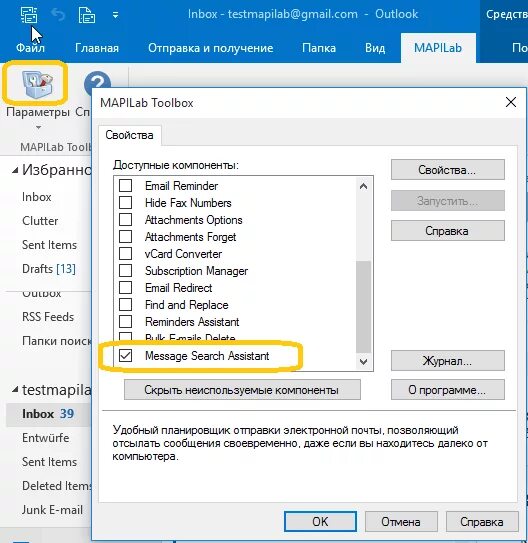This screenshot has width=528, height=543.
Task: Select the Subscription Manager list entry text
Action: pos(196,270)
